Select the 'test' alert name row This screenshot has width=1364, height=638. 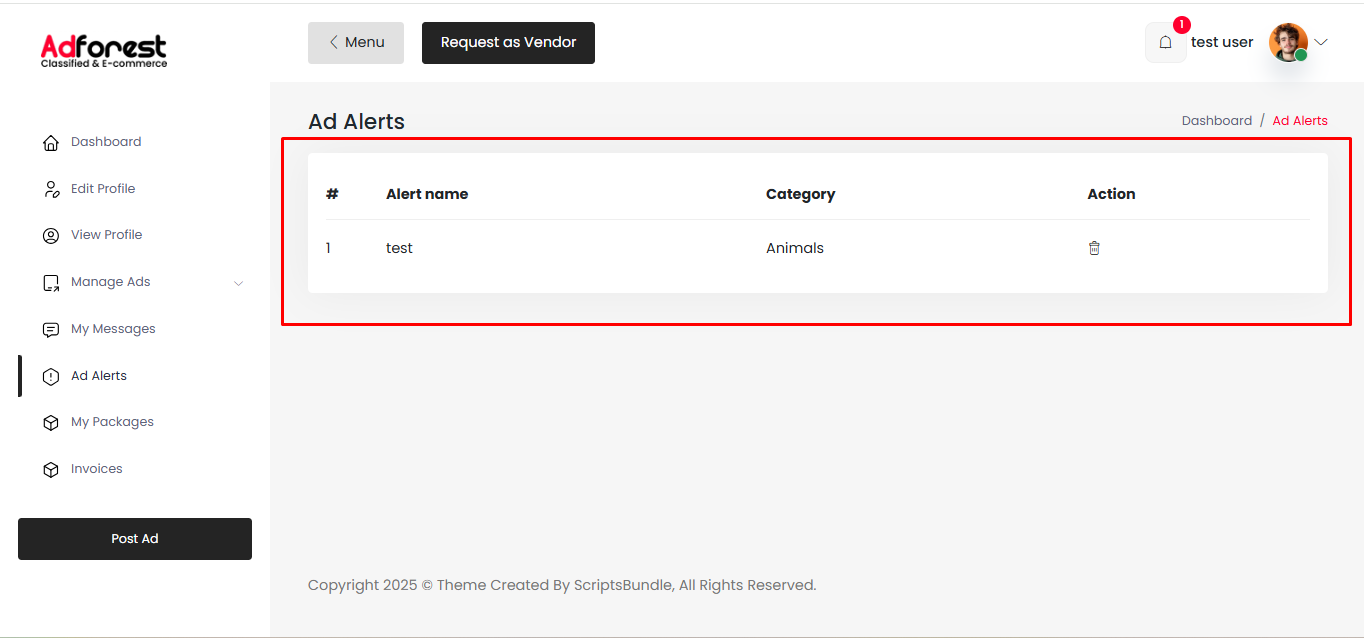(x=399, y=248)
